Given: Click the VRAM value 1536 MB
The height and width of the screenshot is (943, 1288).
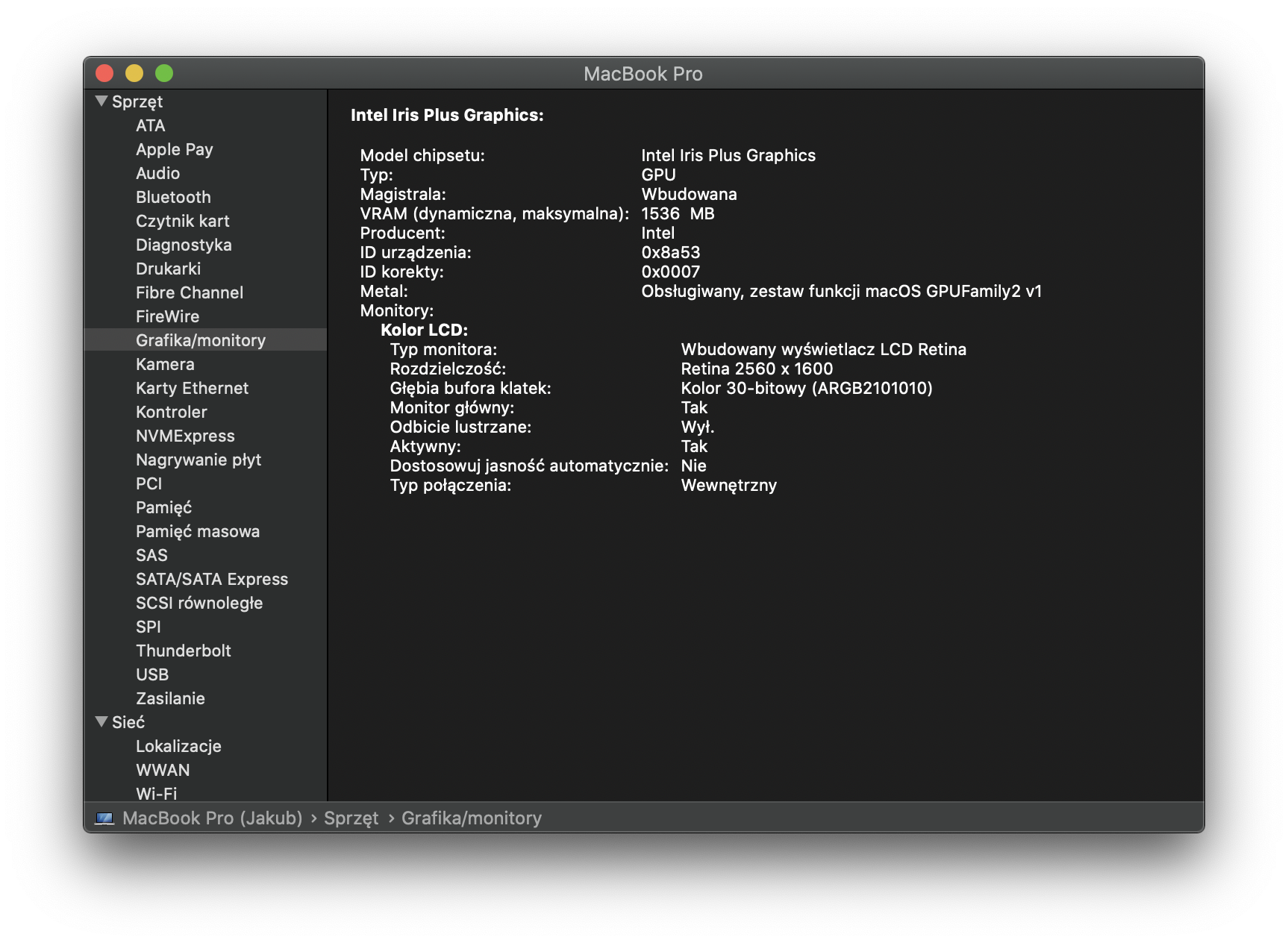Looking at the screenshot, I should [x=678, y=213].
